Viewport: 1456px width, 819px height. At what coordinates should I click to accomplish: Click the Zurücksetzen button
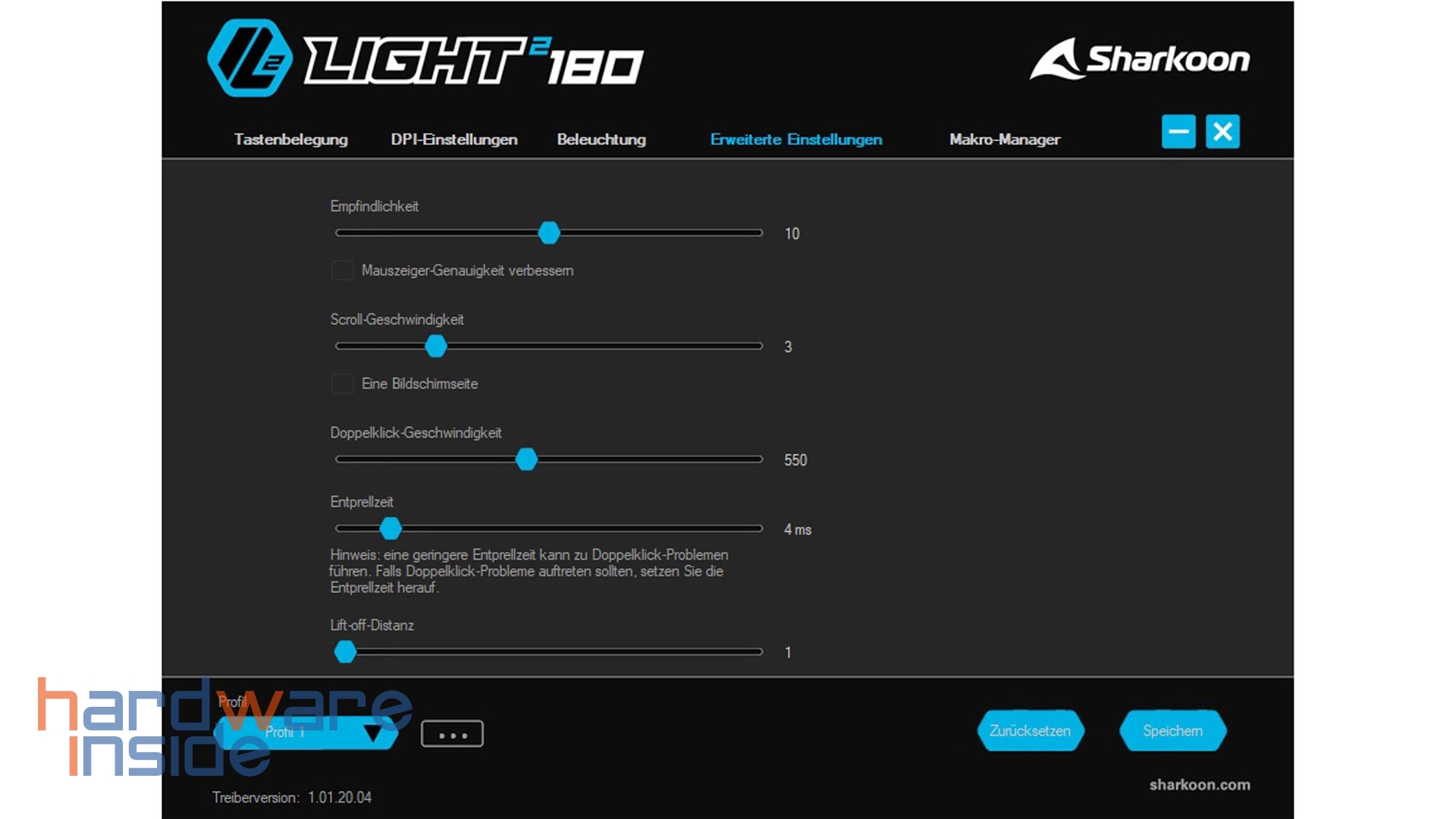click(x=1031, y=731)
